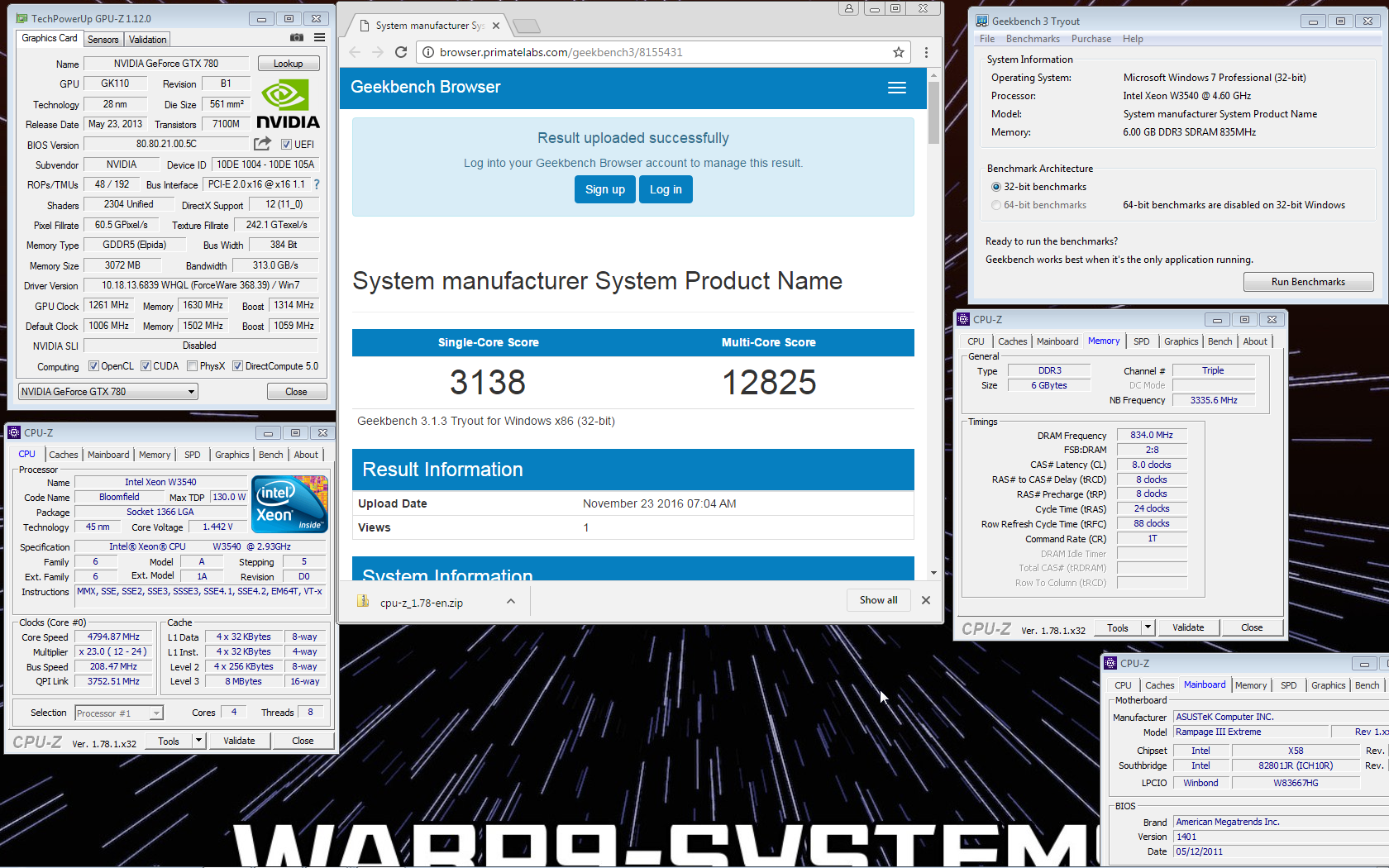
Task: Click the browser back arrow
Action: [x=355, y=52]
